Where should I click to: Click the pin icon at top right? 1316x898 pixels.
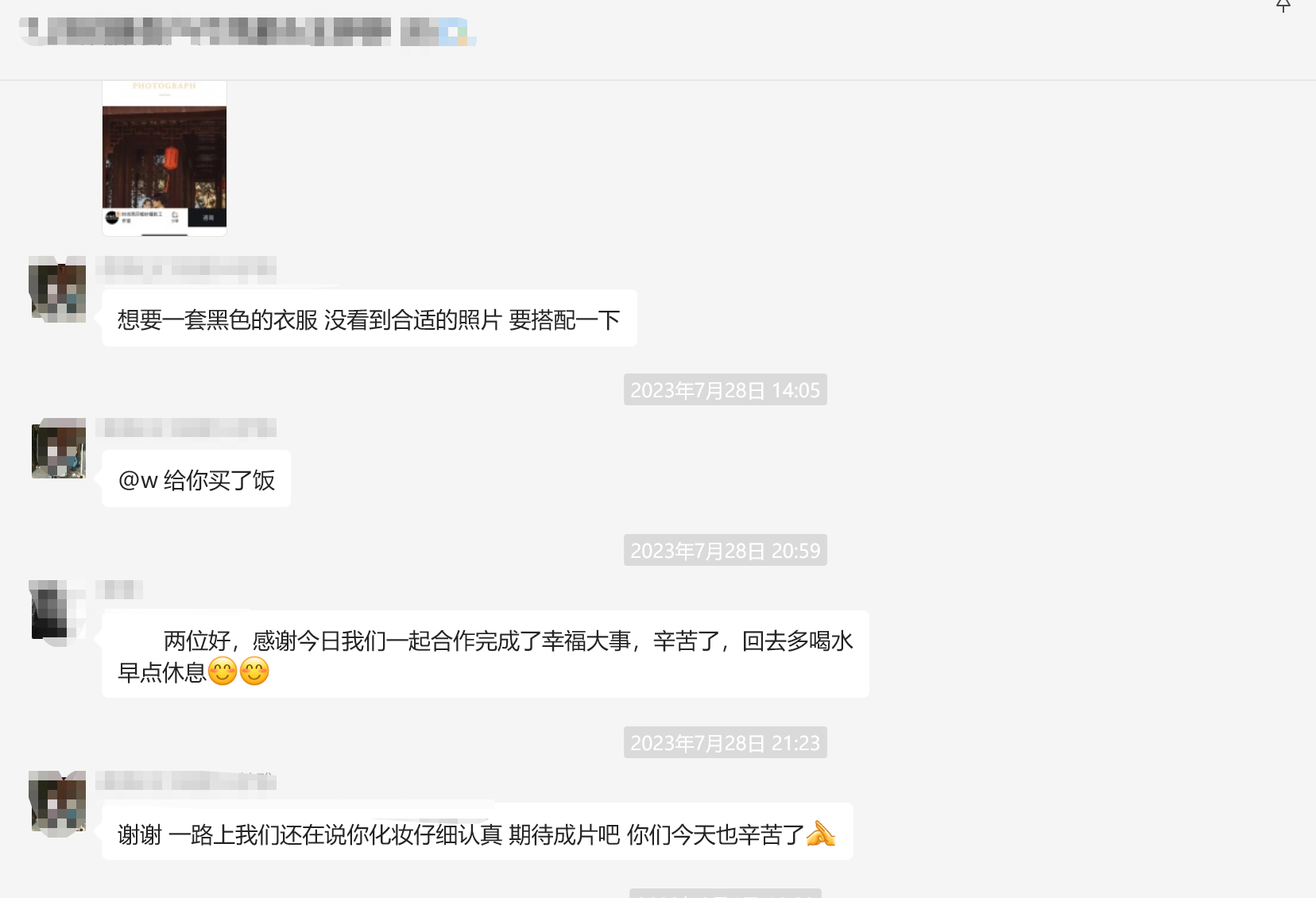point(1283,6)
